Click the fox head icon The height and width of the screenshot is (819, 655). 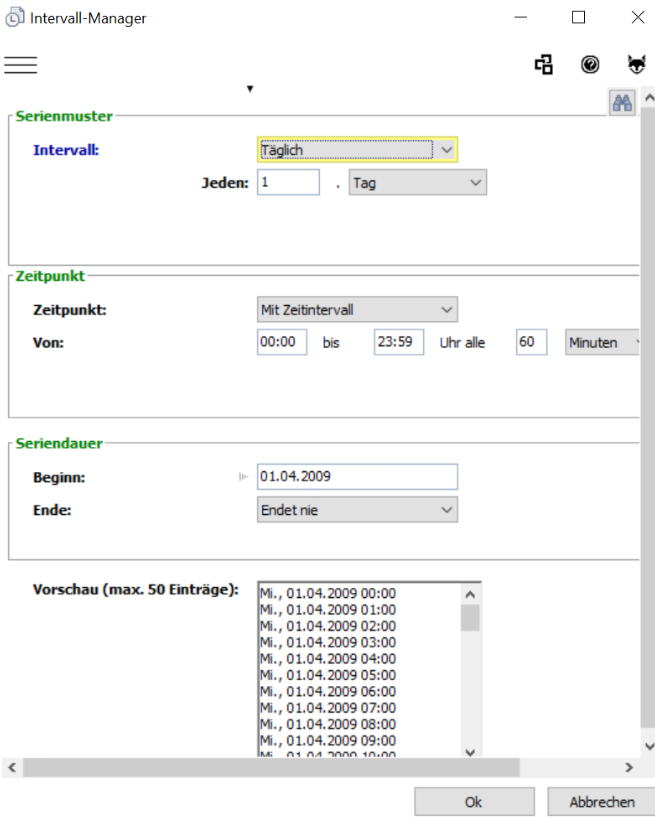[636, 65]
